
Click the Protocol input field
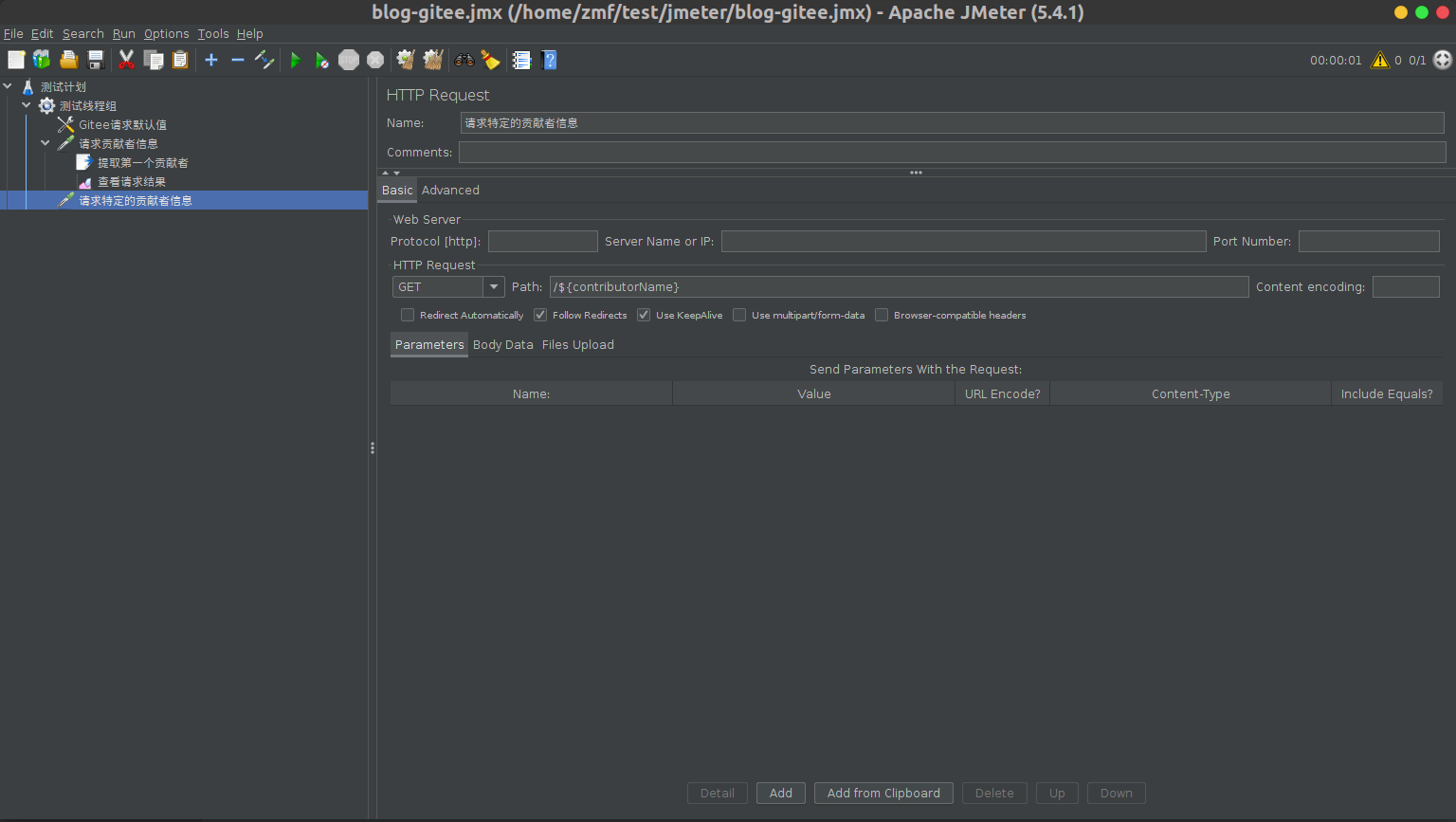point(543,241)
